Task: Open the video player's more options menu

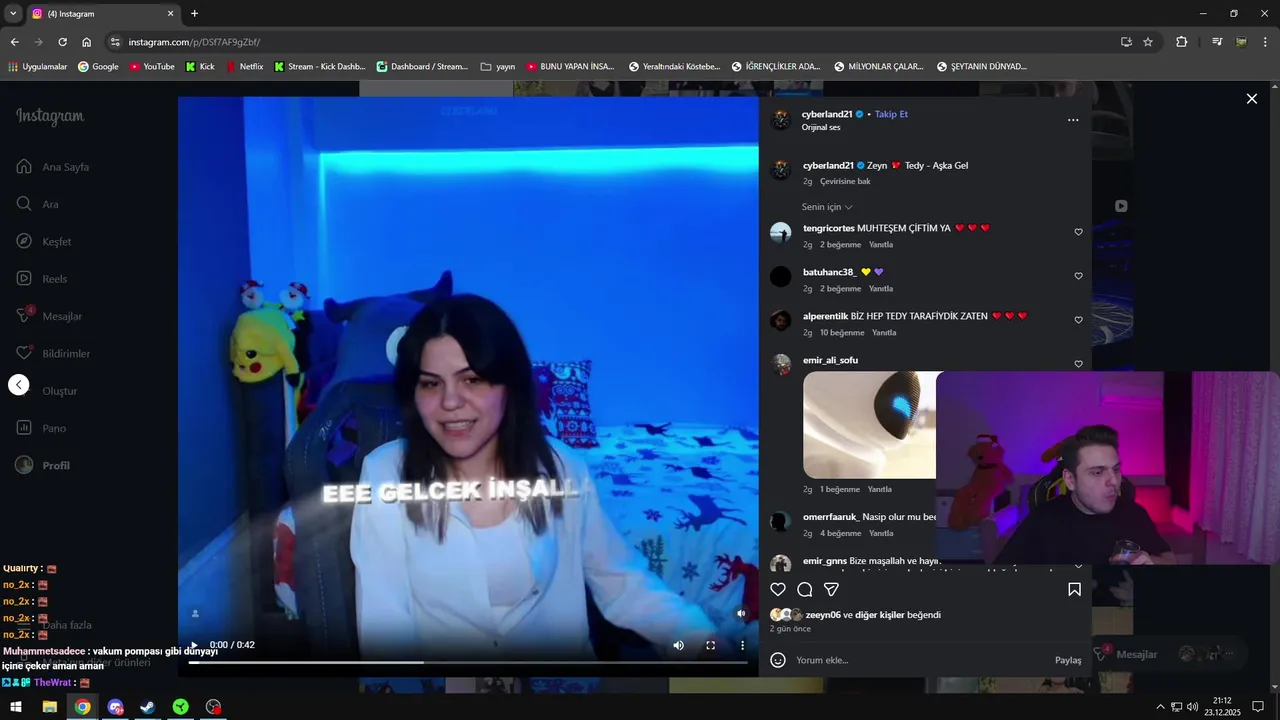Action: 742,645
